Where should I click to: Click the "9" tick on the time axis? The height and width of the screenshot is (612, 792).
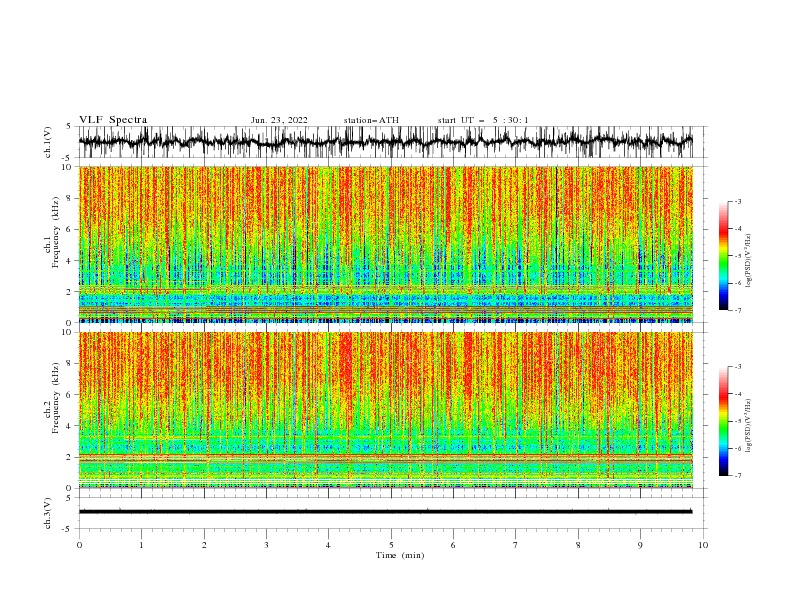[640, 545]
